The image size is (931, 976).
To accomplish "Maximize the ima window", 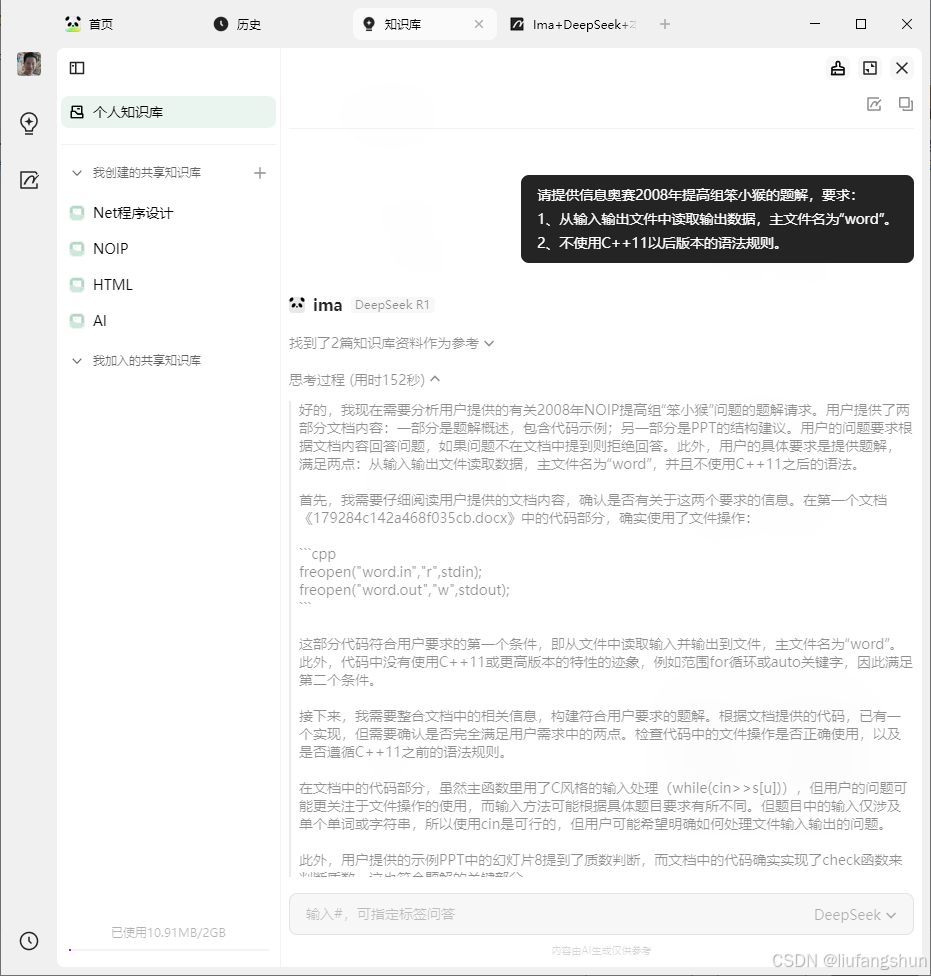I will pyautogui.click(x=861, y=24).
